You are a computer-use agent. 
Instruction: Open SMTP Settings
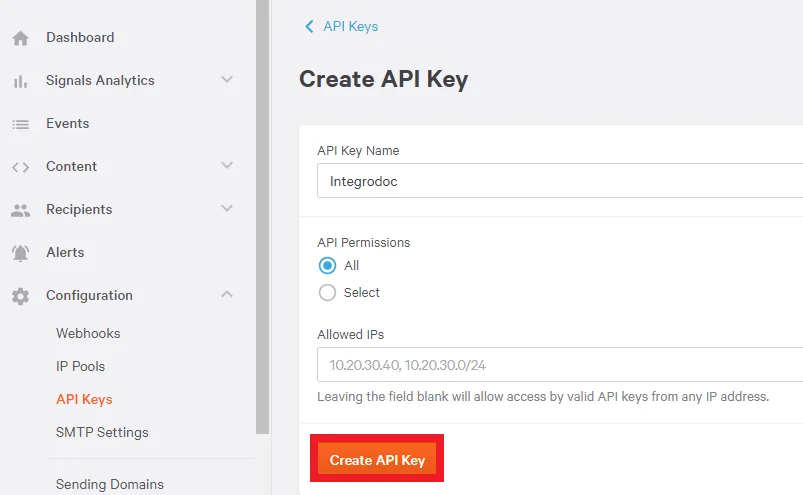[102, 433]
